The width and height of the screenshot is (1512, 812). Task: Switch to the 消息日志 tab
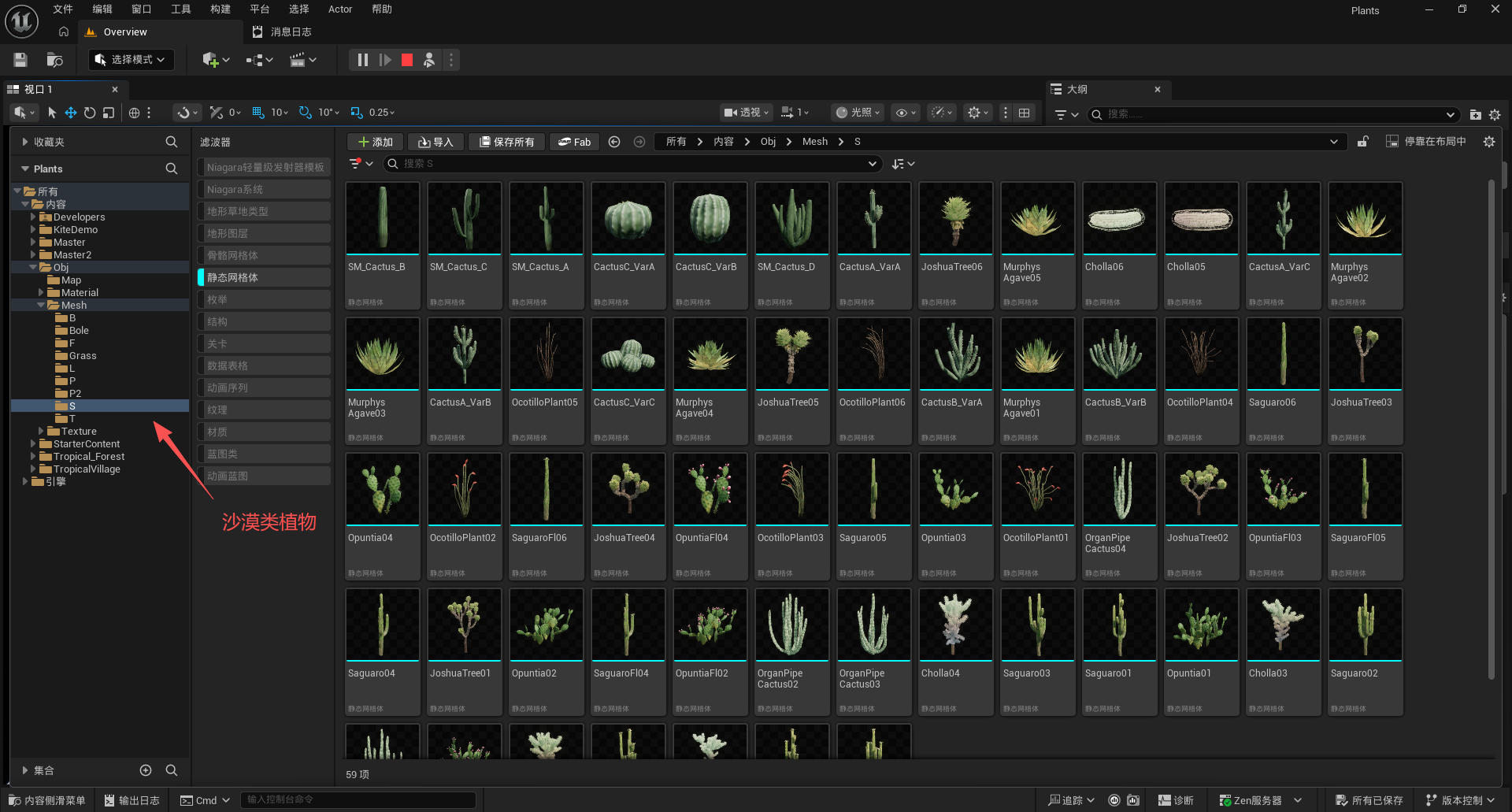tap(283, 32)
